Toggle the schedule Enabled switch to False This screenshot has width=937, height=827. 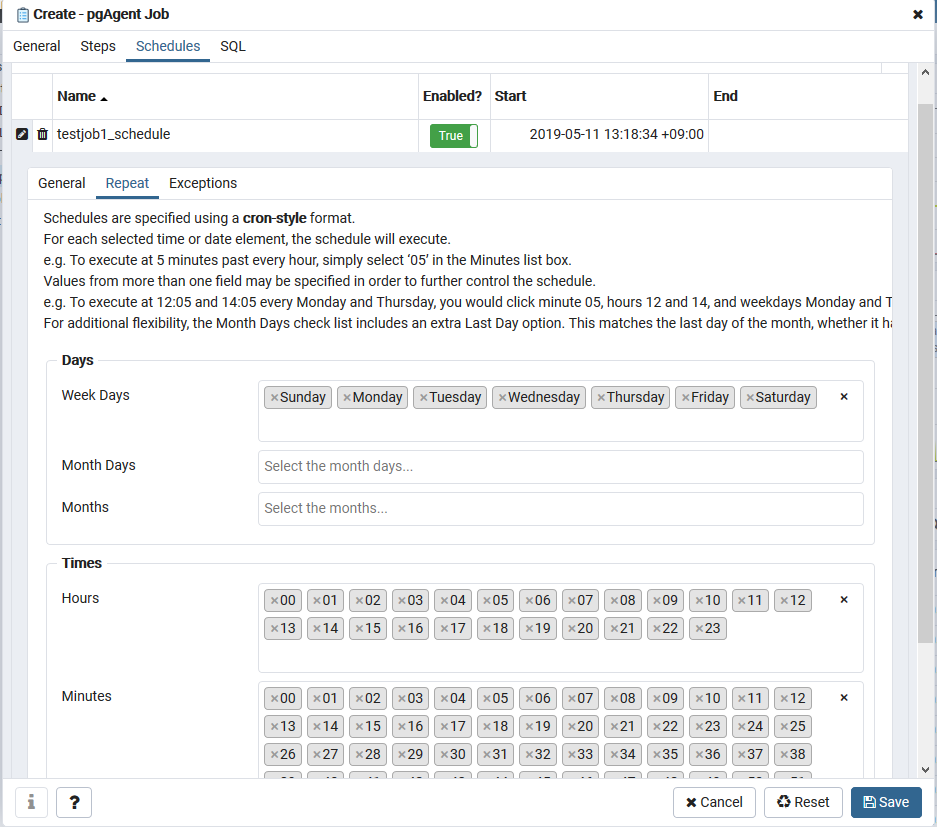tap(454, 134)
